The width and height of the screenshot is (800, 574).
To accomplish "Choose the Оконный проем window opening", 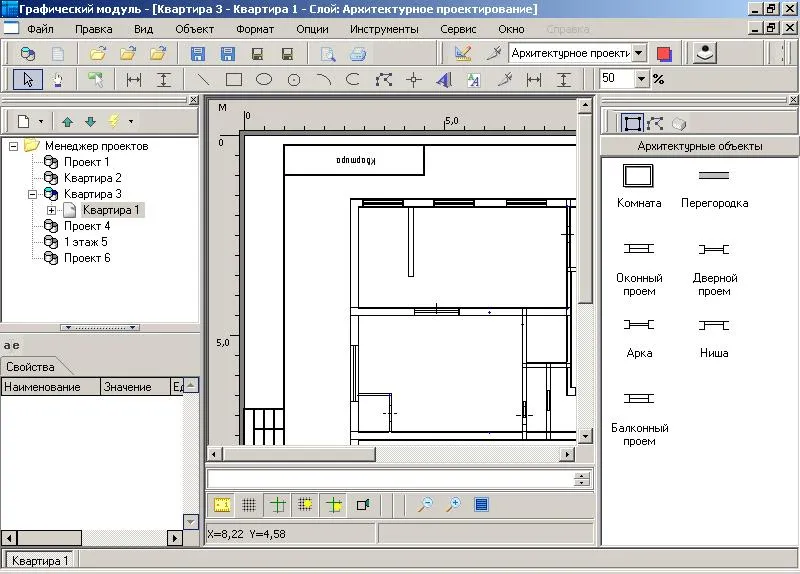I will tap(639, 268).
